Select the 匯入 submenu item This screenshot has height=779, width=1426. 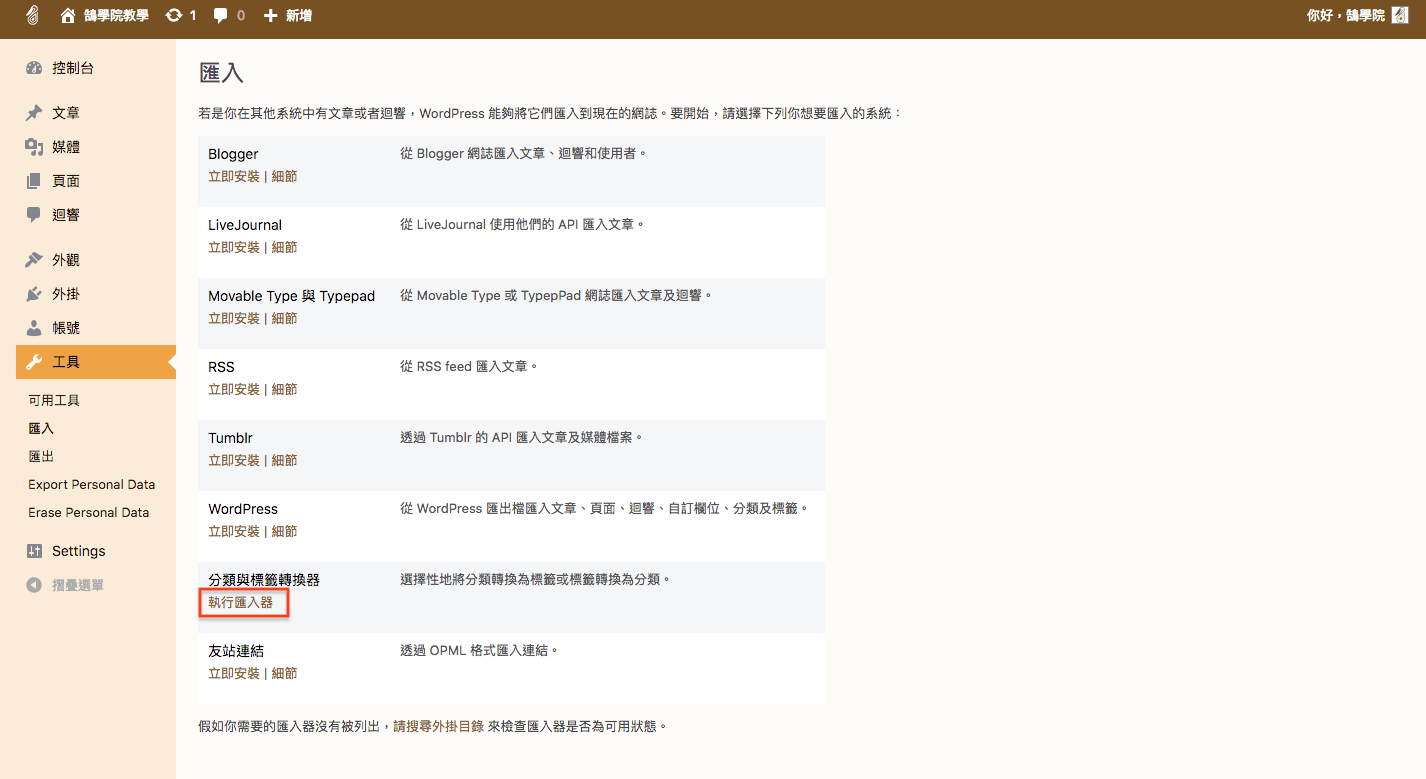point(41,428)
